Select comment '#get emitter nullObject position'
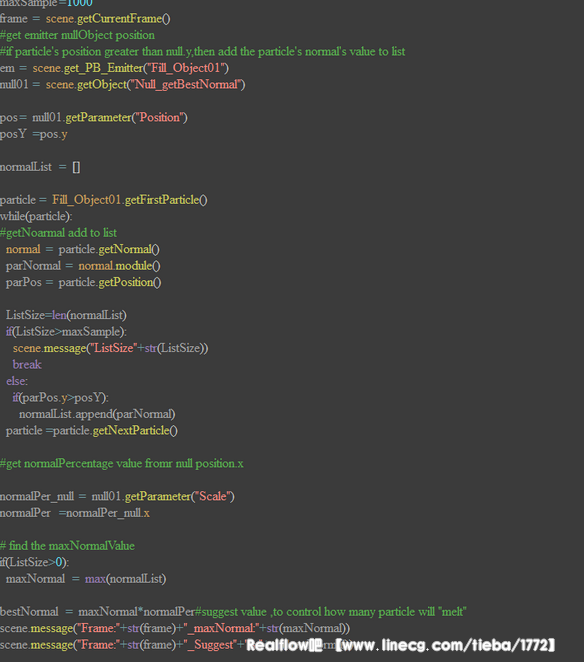 (x=77, y=35)
